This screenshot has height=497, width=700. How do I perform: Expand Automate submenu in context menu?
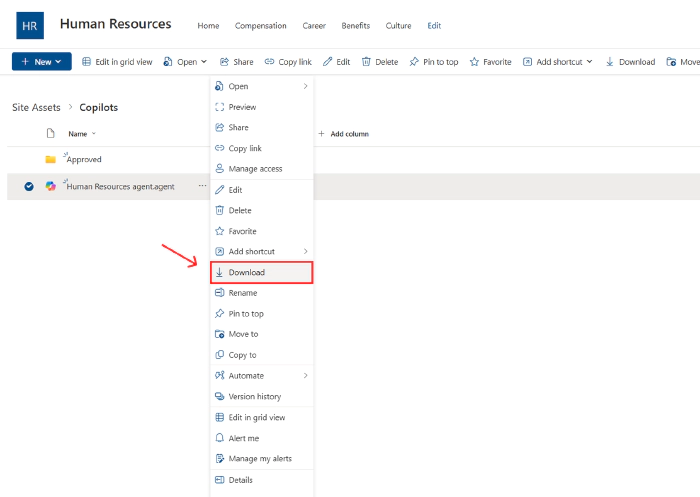pyautogui.click(x=262, y=376)
